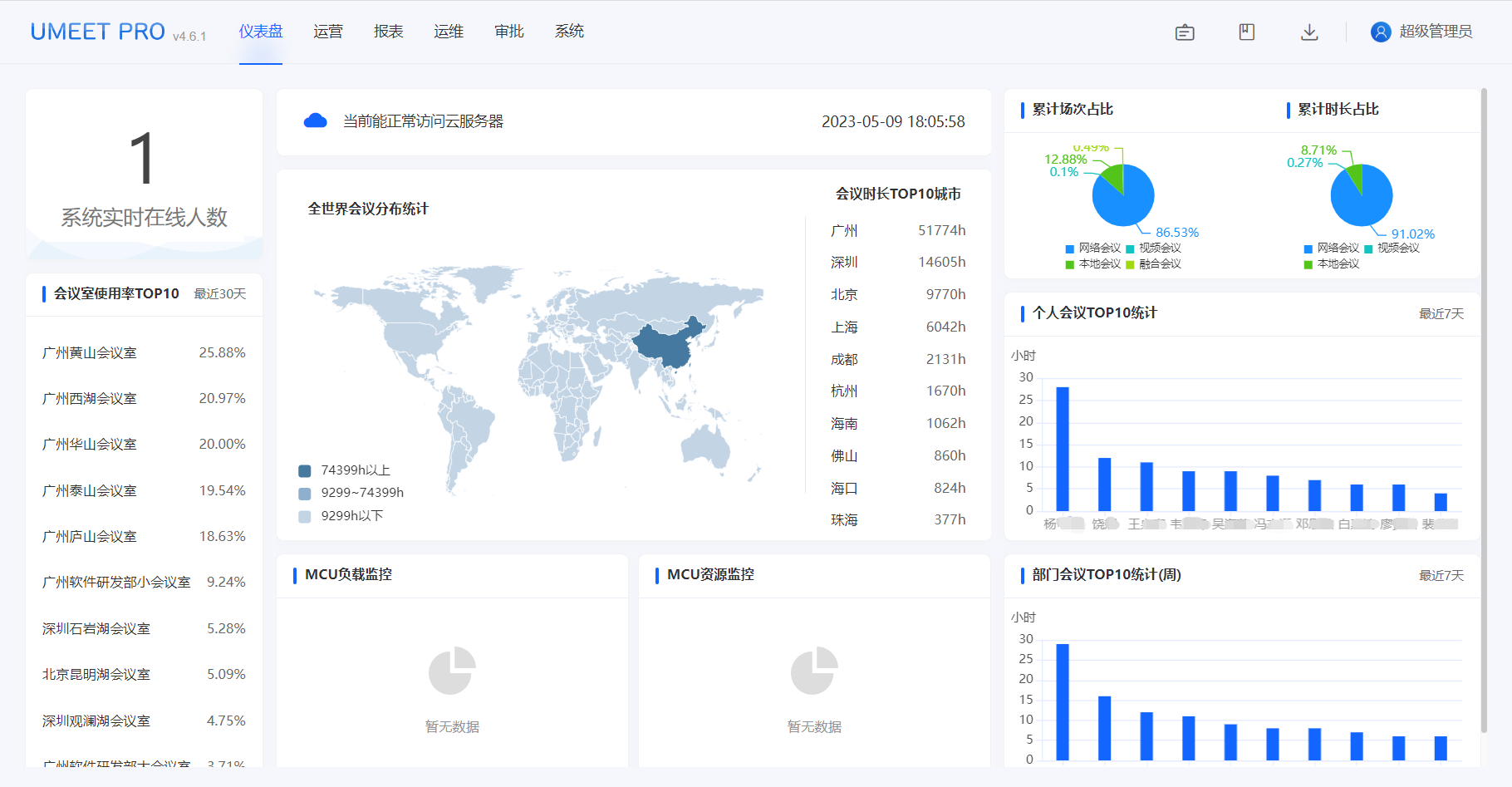The image size is (1512, 787).
Task: Open the task clipboard icon in header
Action: click(1185, 32)
